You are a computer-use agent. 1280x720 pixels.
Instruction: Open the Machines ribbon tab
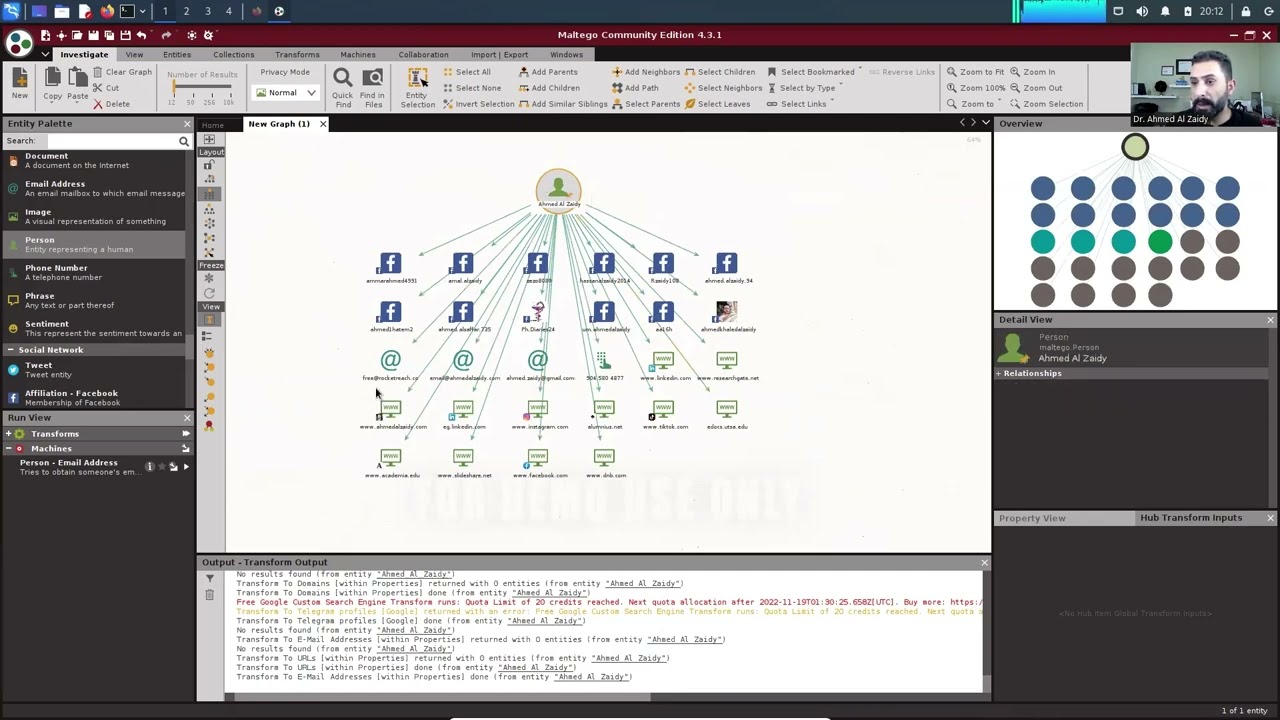pos(357,54)
